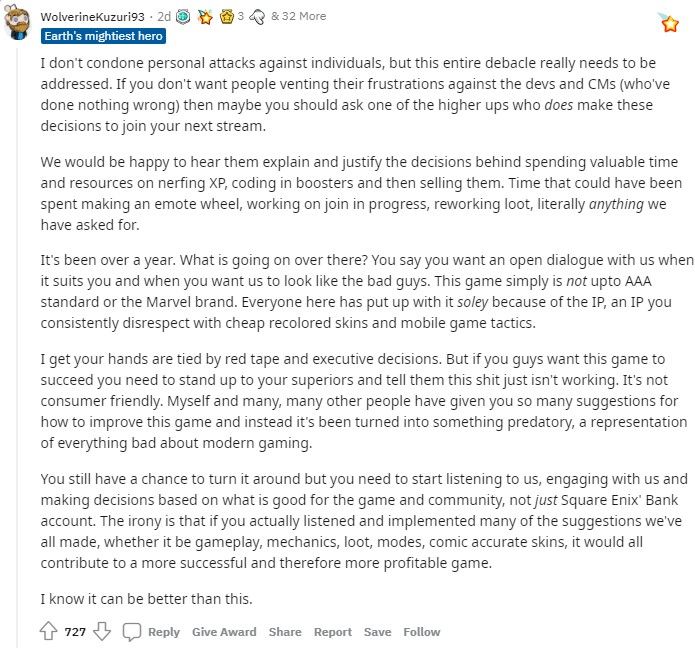Click the star award icon at top right
The image size is (695, 648).
tap(669, 22)
